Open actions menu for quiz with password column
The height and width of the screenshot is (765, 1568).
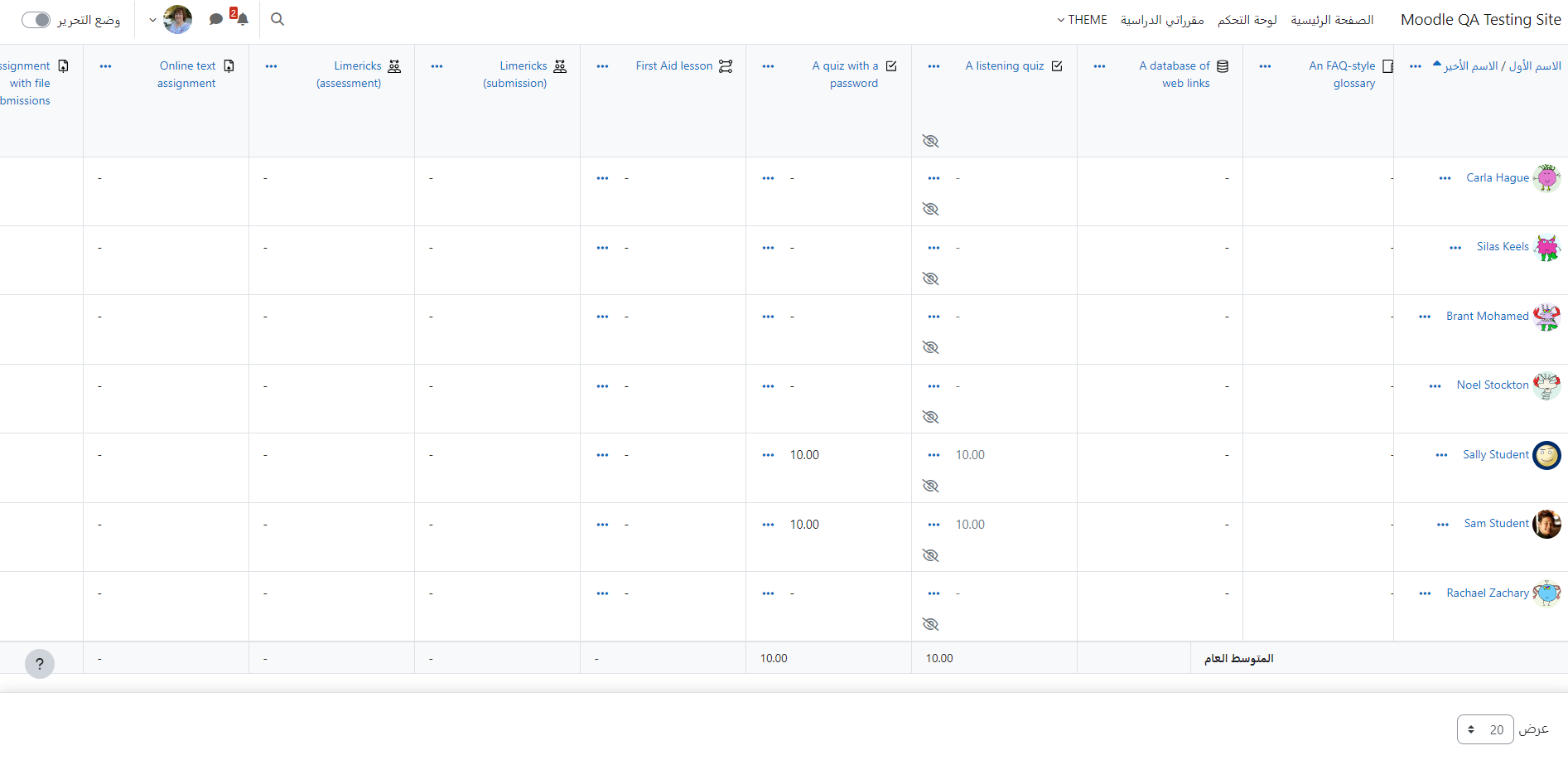[769, 66]
